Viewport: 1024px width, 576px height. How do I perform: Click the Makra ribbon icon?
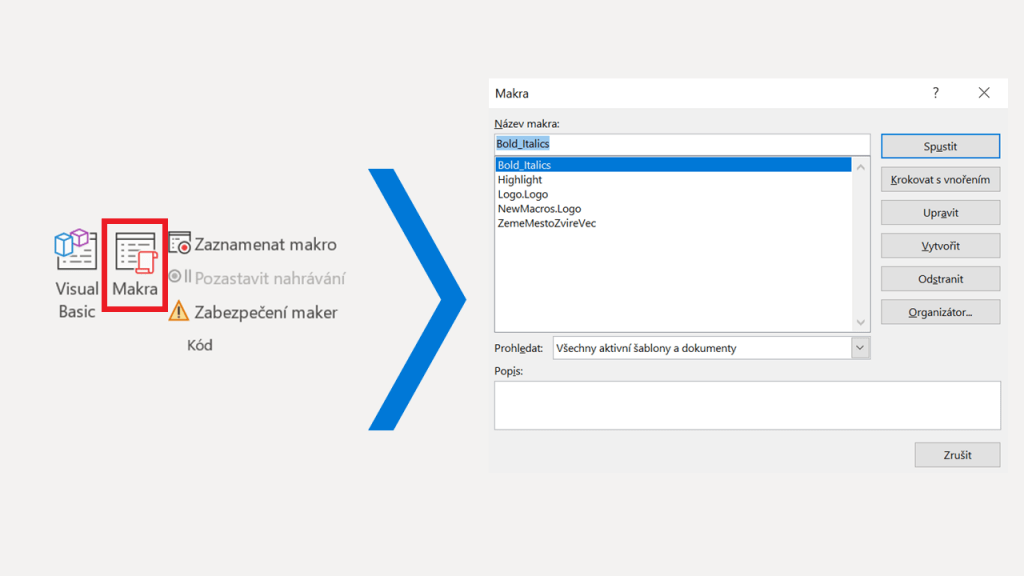coord(134,254)
